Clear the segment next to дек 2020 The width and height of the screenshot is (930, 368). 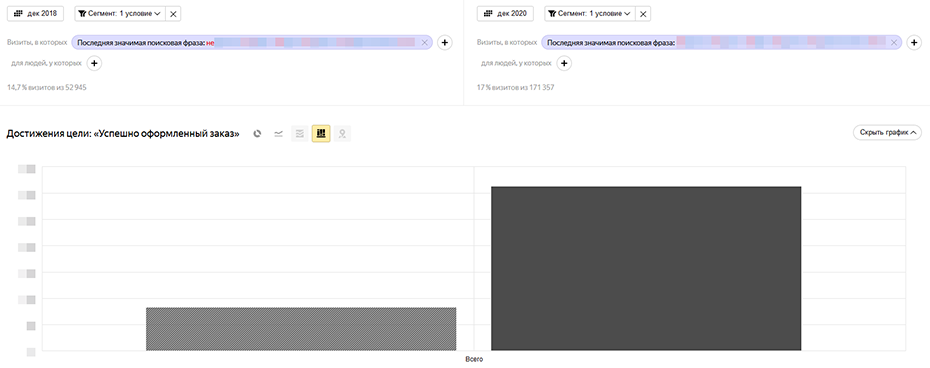(x=643, y=14)
